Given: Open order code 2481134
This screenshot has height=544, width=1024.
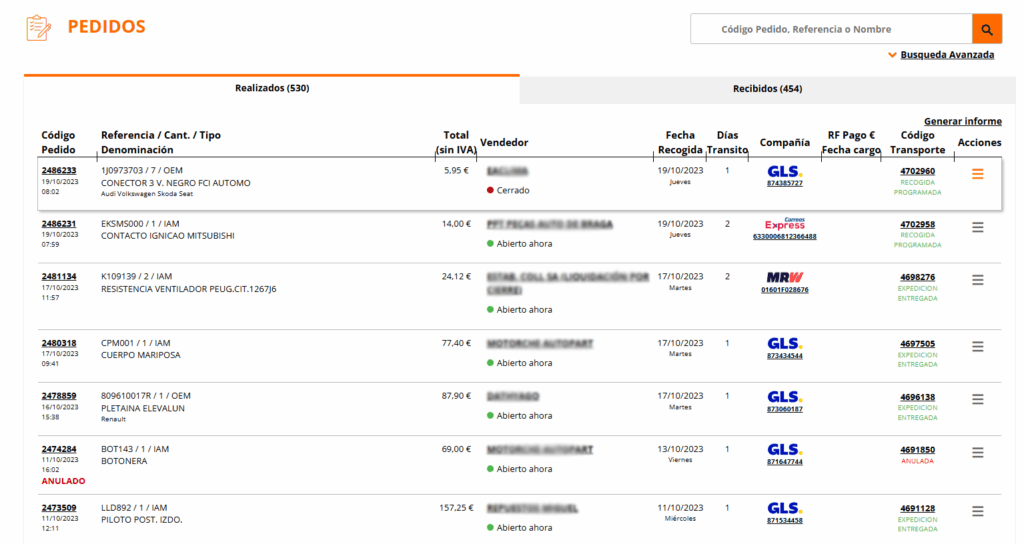Looking at the screenshot, I should click(x=59, y=277).
